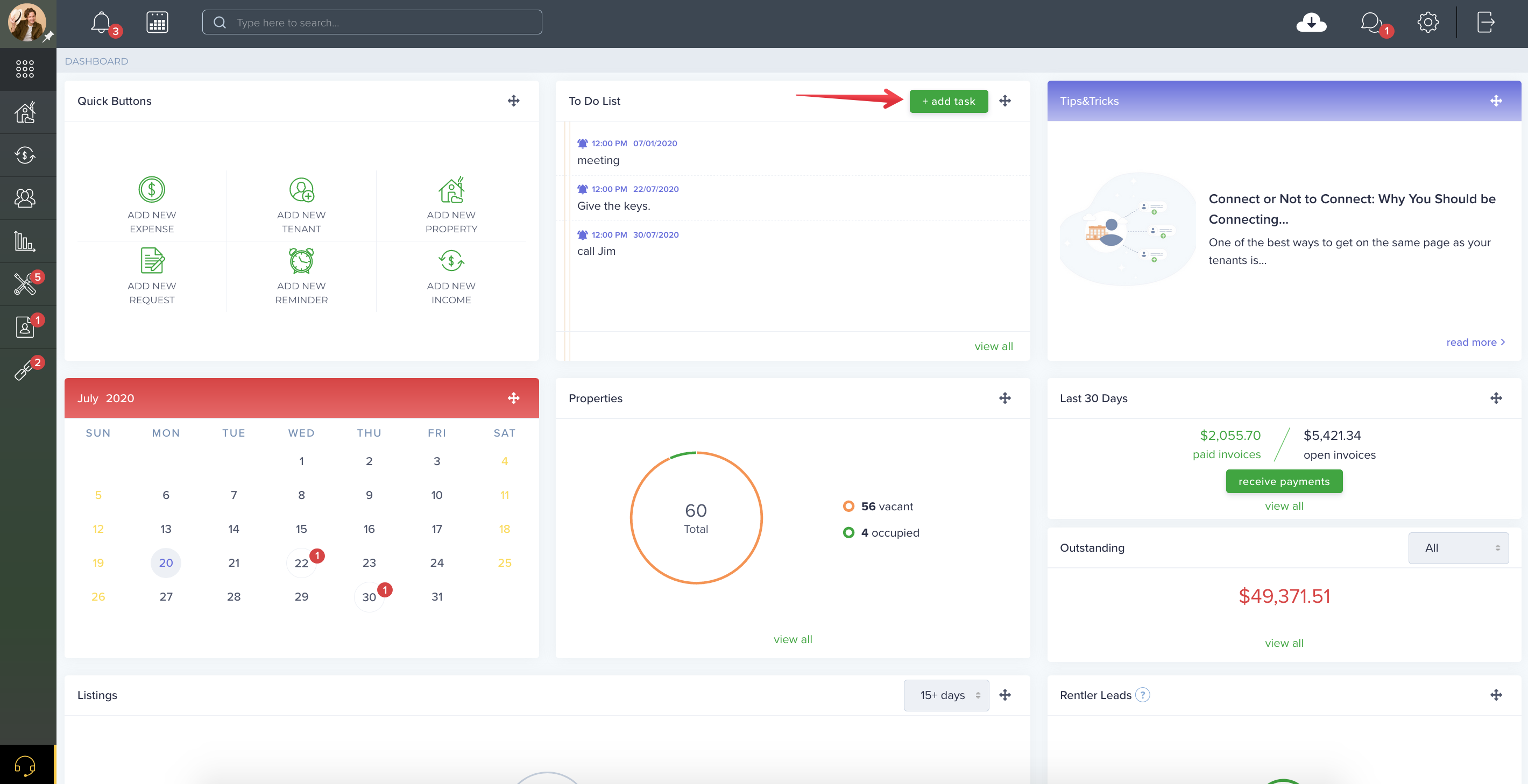Click the Rentler Leads help question mark
The width and height of the screenshot is (1528, 784).
[1142, 695]
